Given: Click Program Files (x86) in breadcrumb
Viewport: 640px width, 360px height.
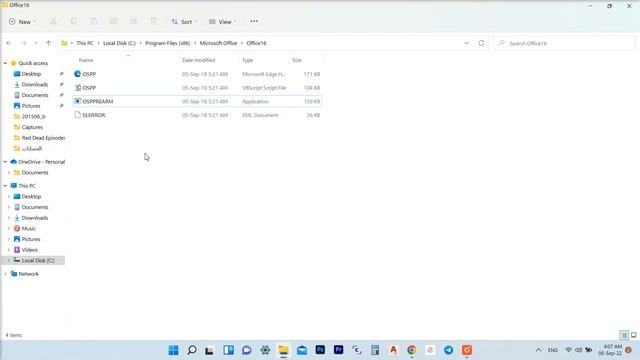Looking at the screenshot, I should (x=167, y=43).
